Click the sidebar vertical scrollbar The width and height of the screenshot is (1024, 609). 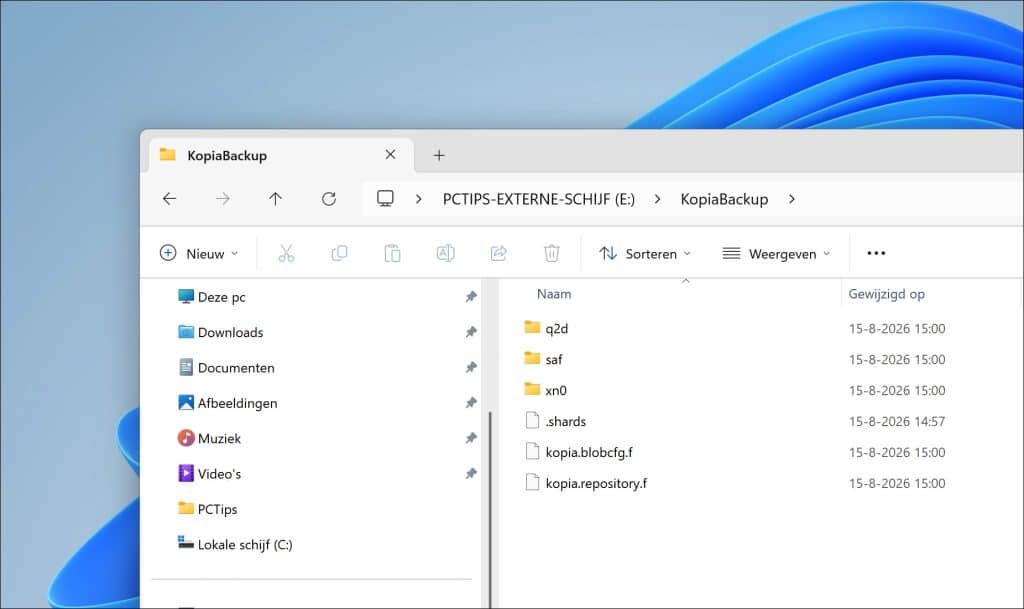(x=490, y=509)
